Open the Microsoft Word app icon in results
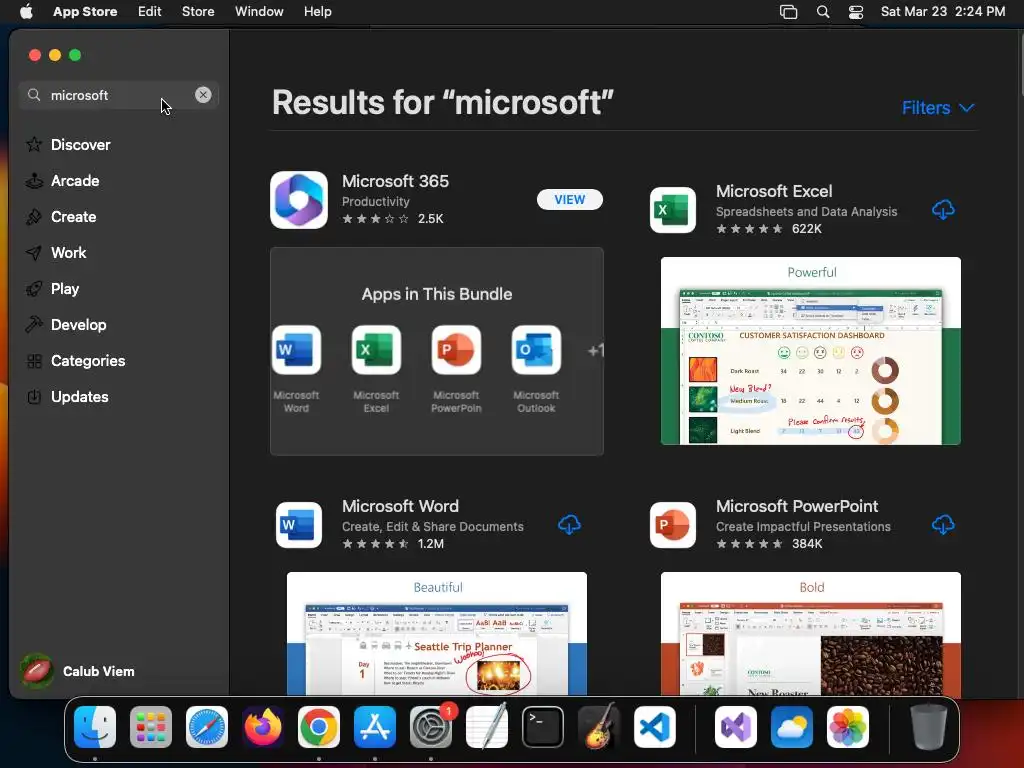1024x768 pixels. click(298, 524)
